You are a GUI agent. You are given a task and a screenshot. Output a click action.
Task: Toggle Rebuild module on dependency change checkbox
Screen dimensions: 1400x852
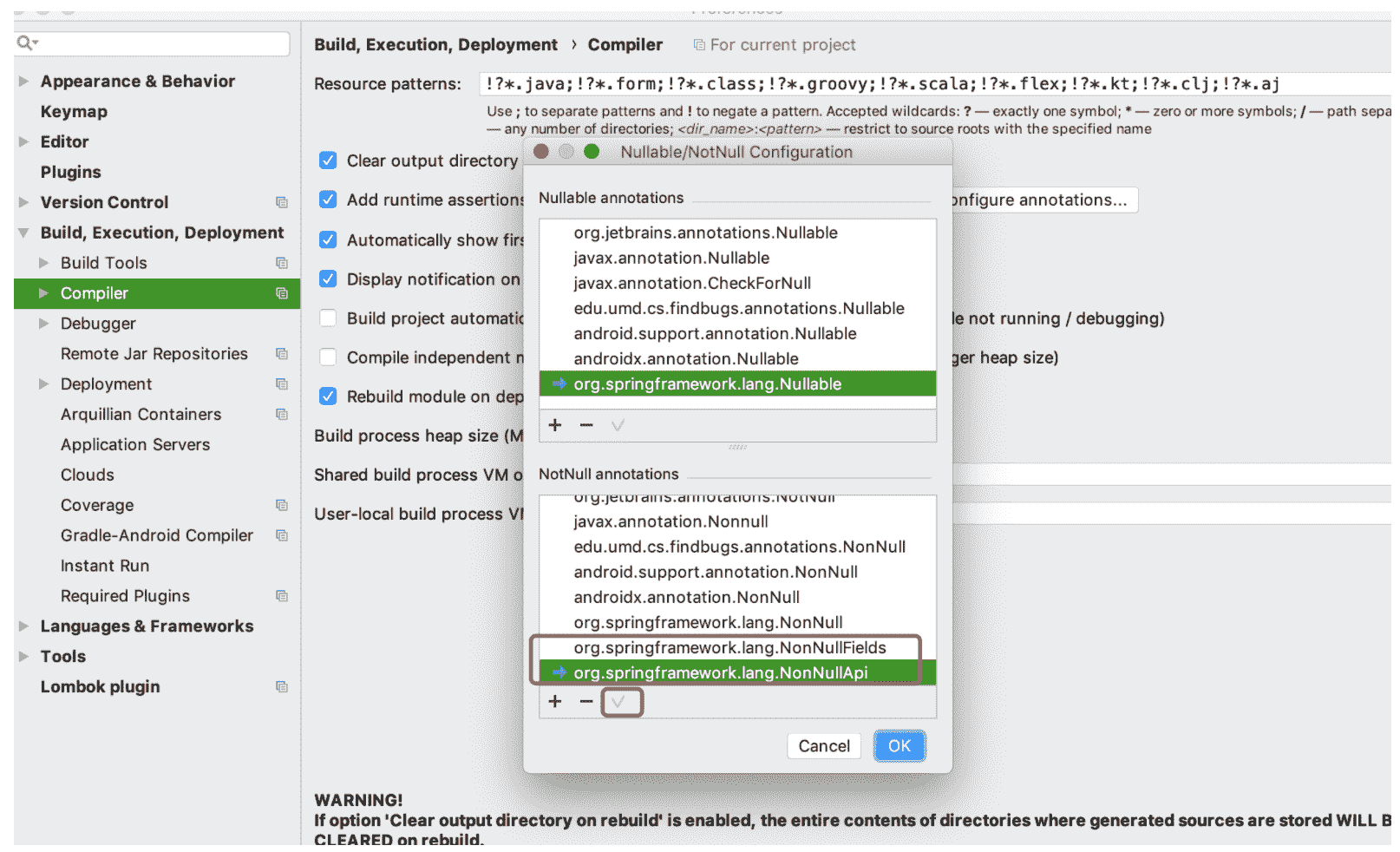(328, 397)
